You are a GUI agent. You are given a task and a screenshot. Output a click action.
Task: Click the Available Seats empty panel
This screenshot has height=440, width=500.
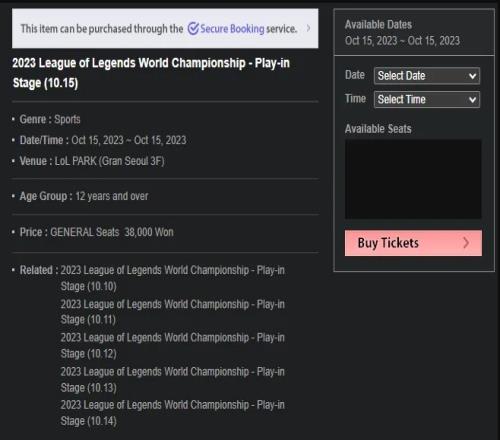click(x=413, y=179)
